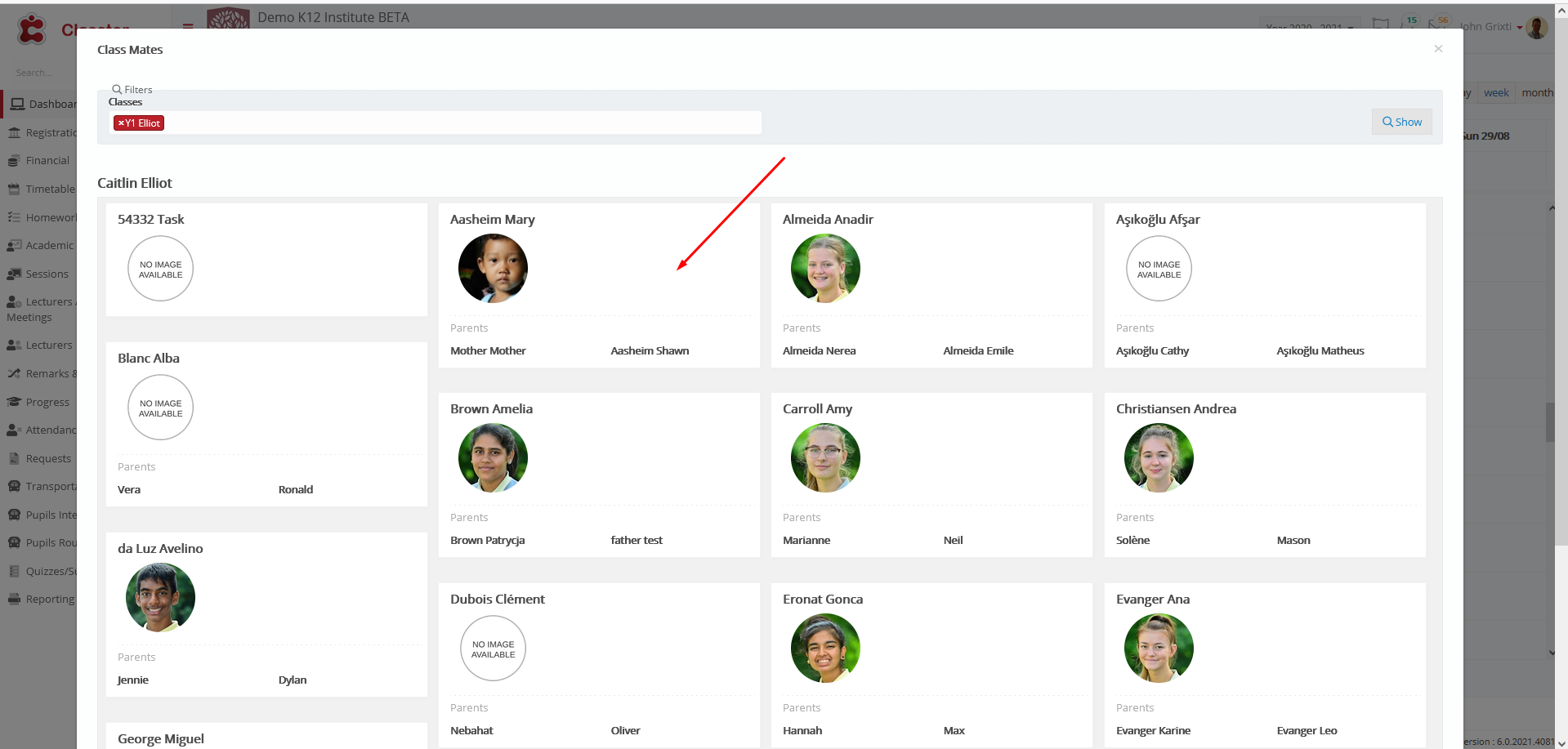Switch calendar to month view
The height and width of the screenshot is (749, 1568).
(x=1537, y=93)
